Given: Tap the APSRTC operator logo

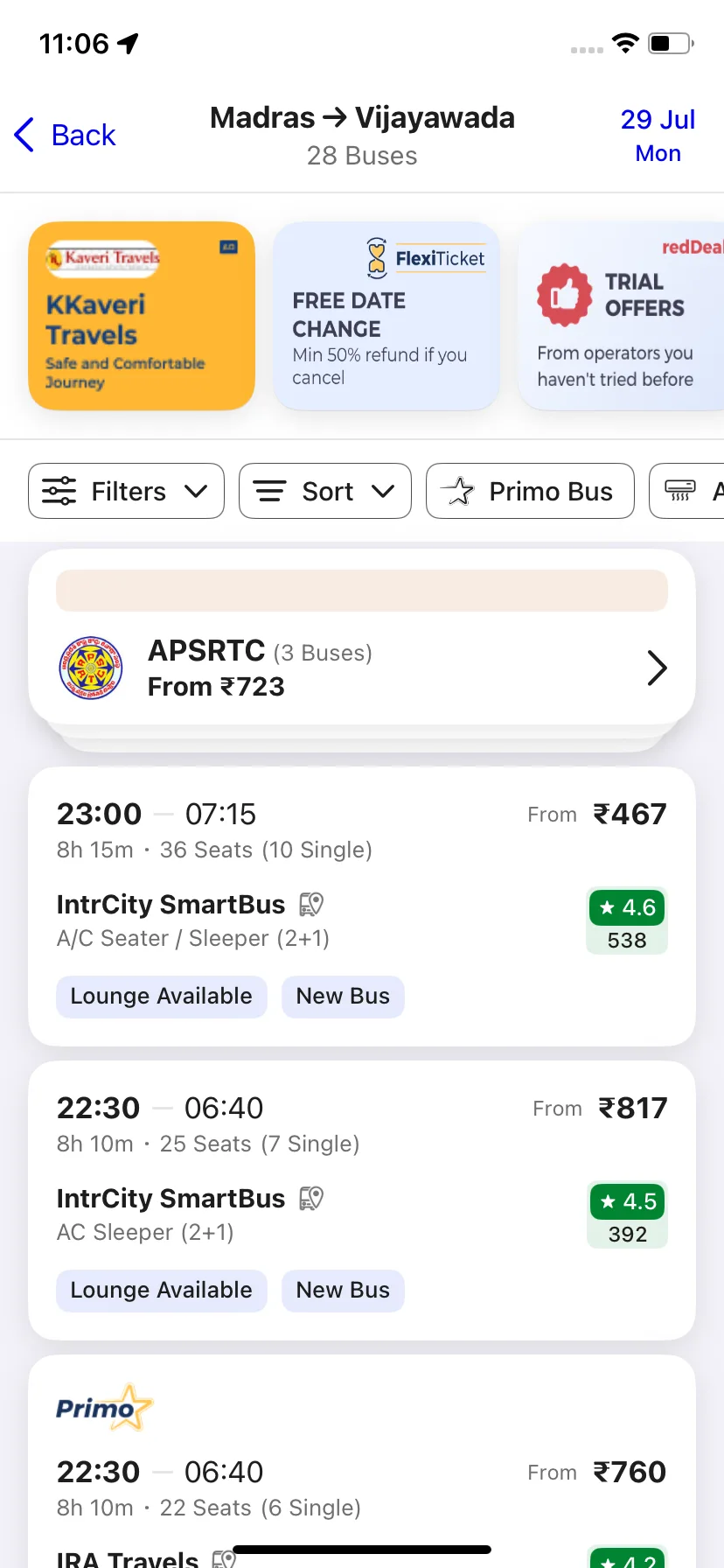Looking at the screenshot, I should (91, 668).
